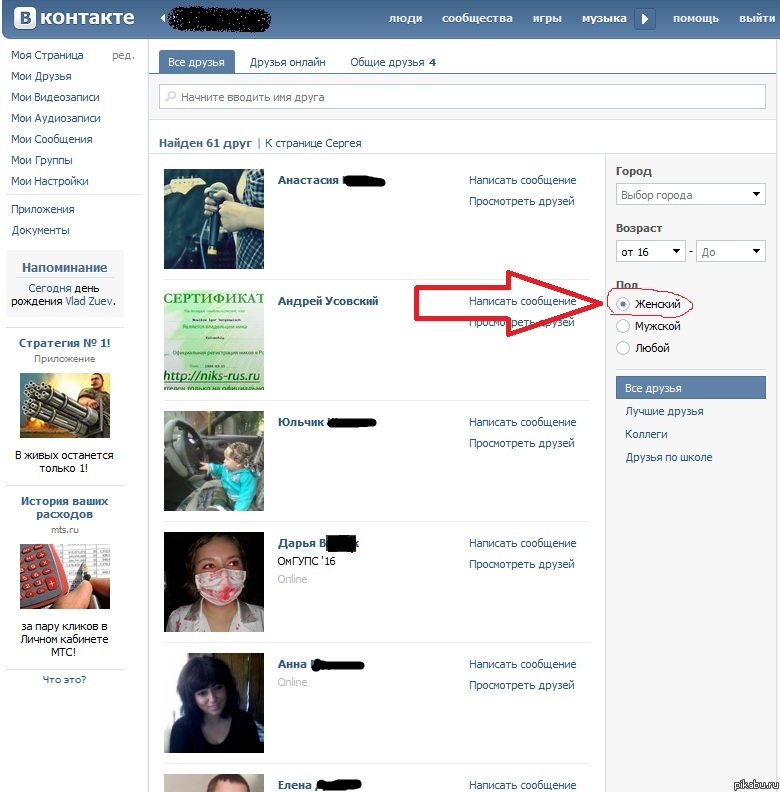Select the Лучшие друзья friend list

coord(664,411)
